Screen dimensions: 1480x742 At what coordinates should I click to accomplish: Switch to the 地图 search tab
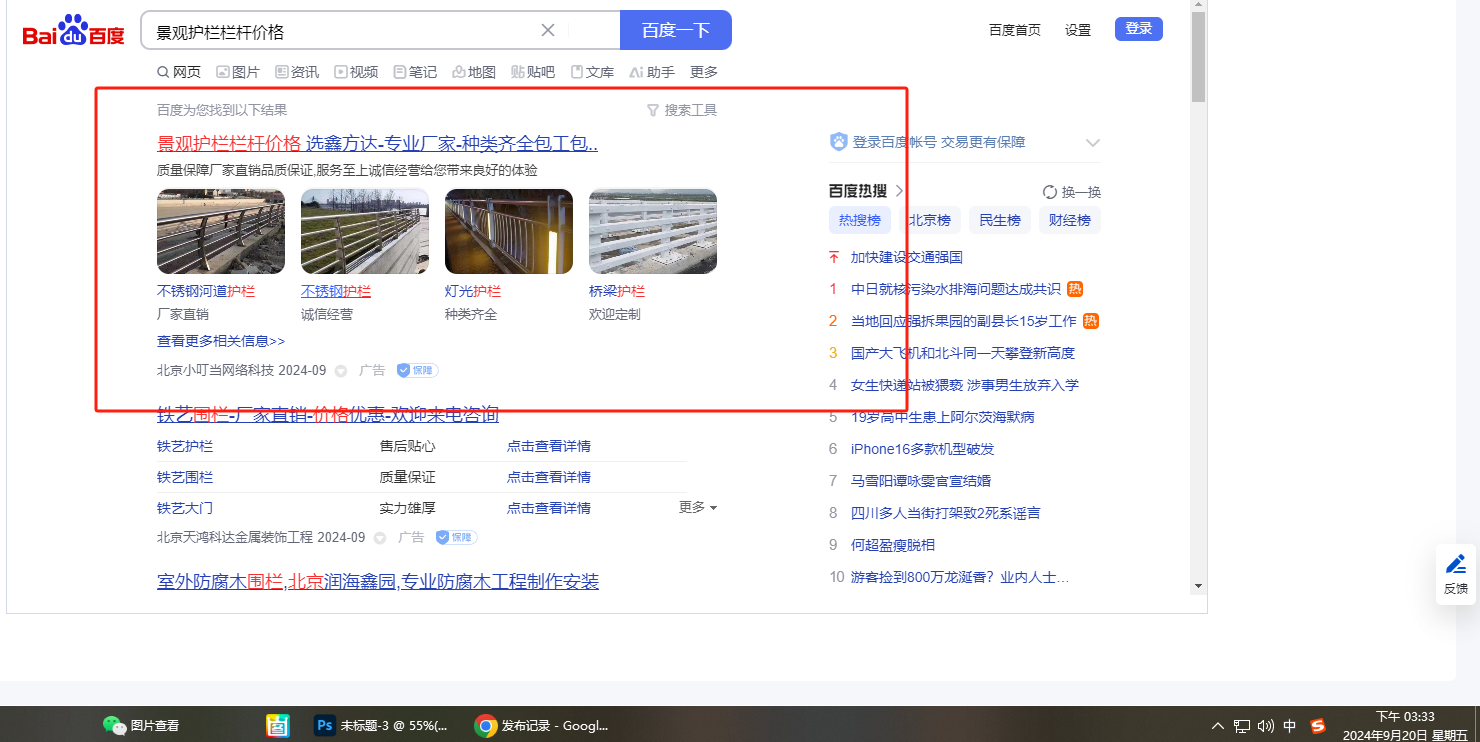(x=474, y=72)
